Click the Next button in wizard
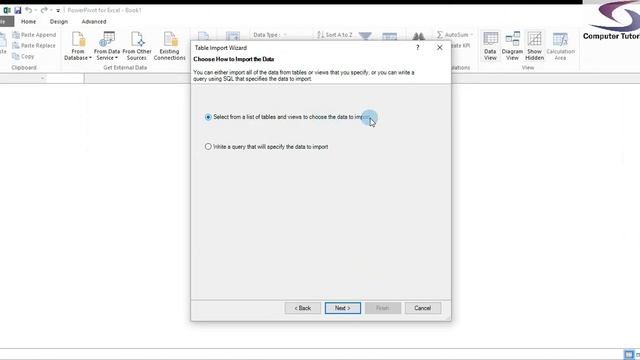The width and height of the screenshot is (640, 360). [343, 308]
